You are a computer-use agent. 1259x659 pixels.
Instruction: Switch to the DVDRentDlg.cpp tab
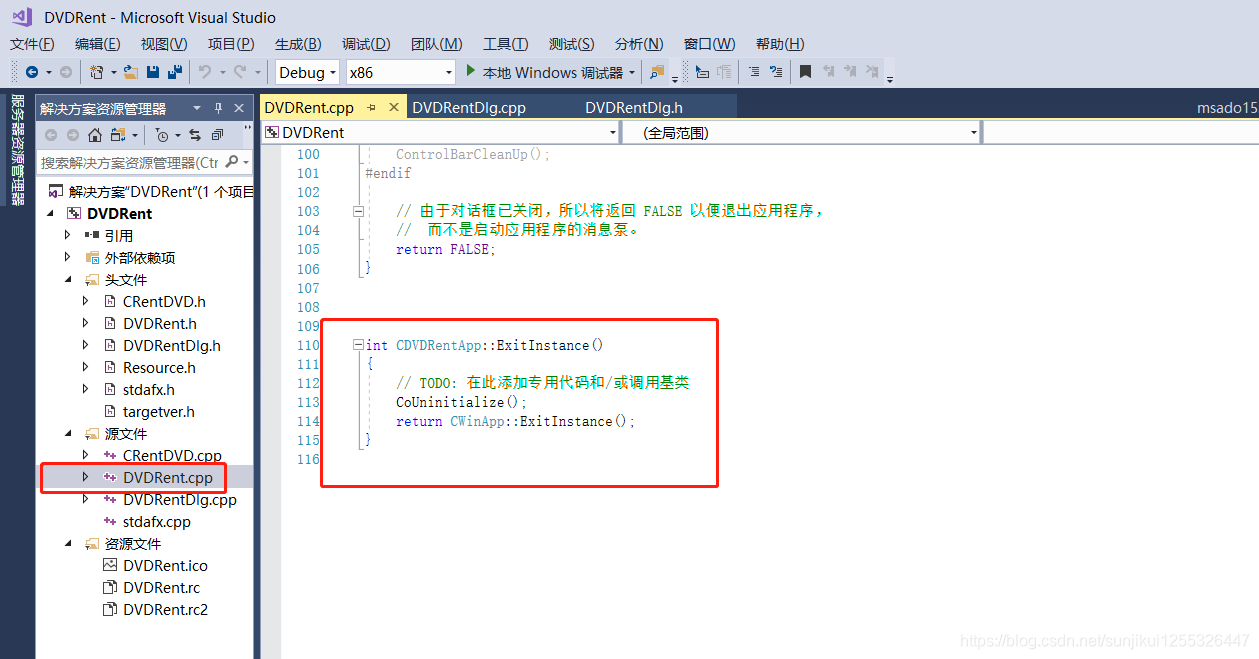point(469,108)
